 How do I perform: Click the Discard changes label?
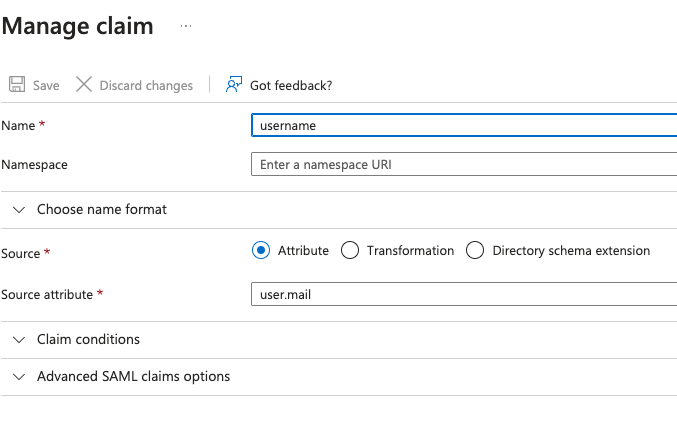coord(146,86)
